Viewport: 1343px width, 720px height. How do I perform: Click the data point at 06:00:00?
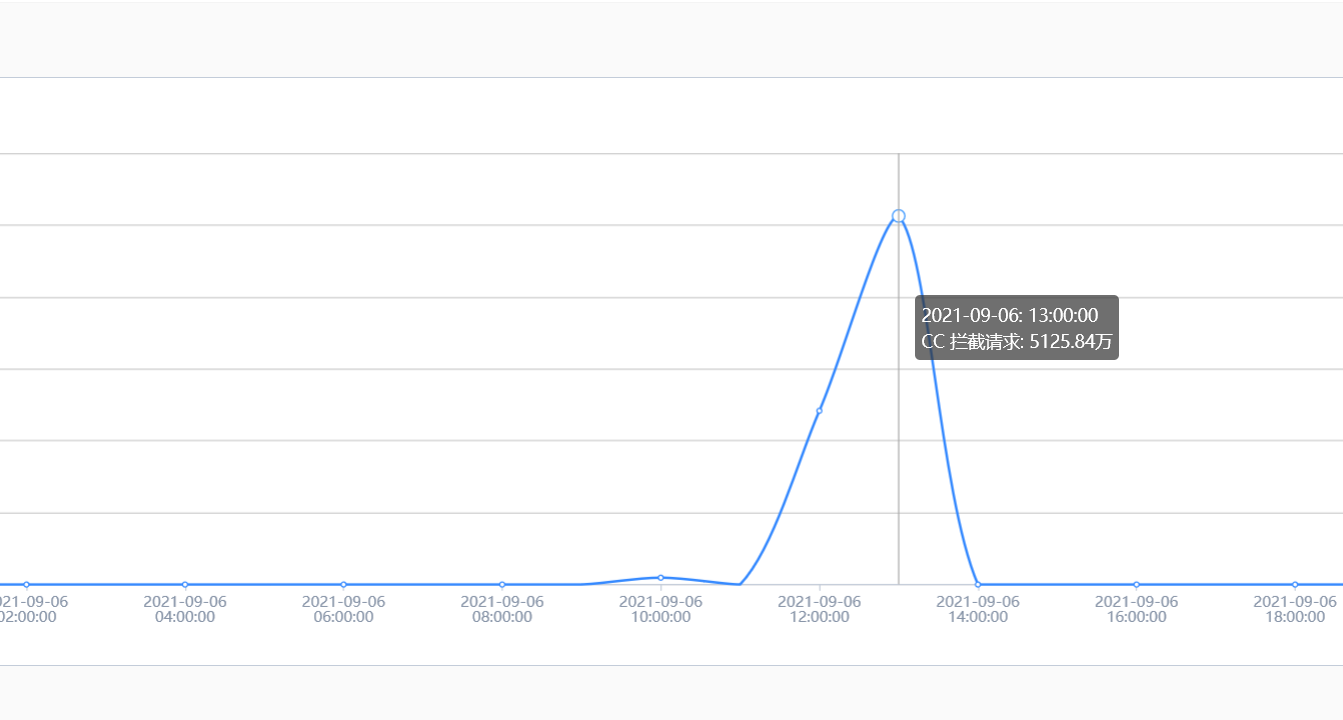tap(343, 585)
